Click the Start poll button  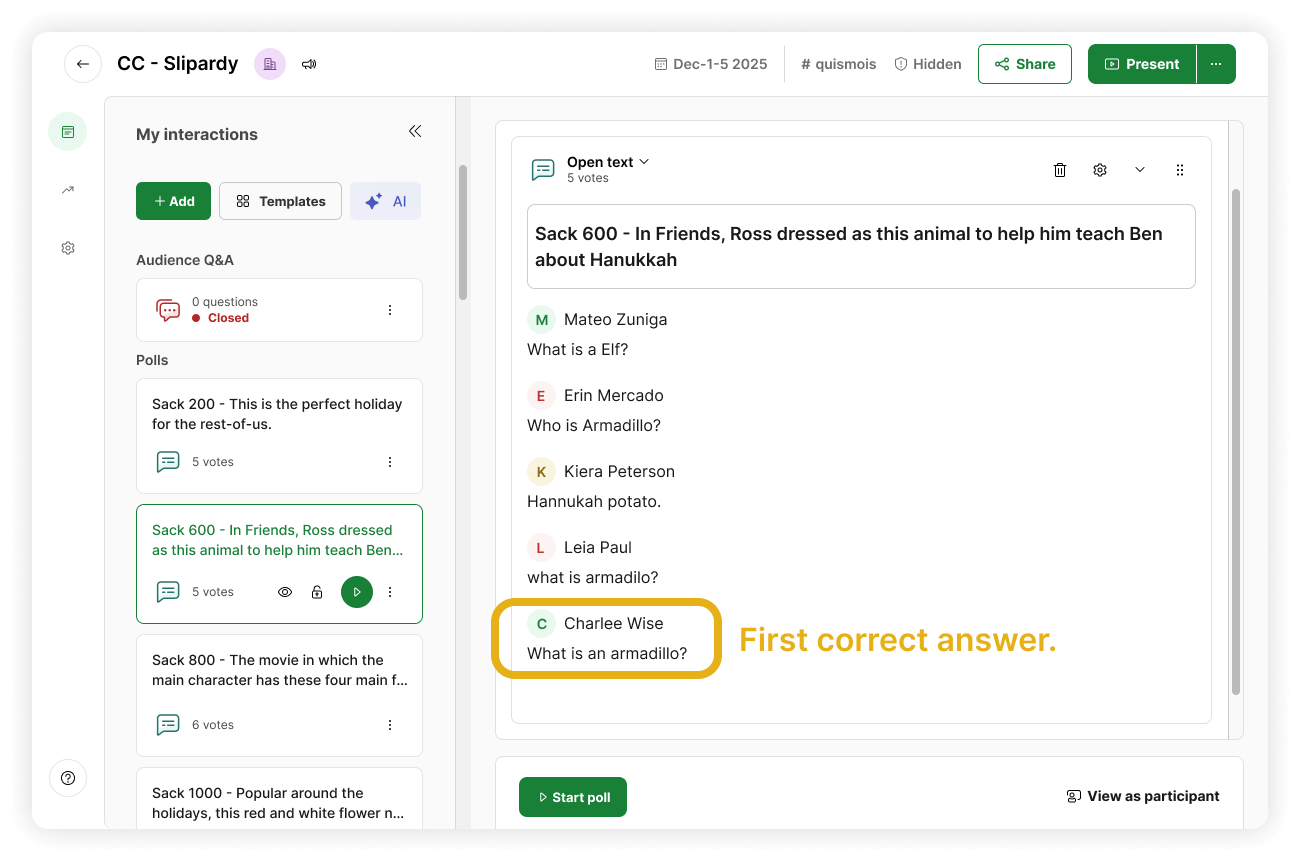pyautogui.click(x=572, y=797)
